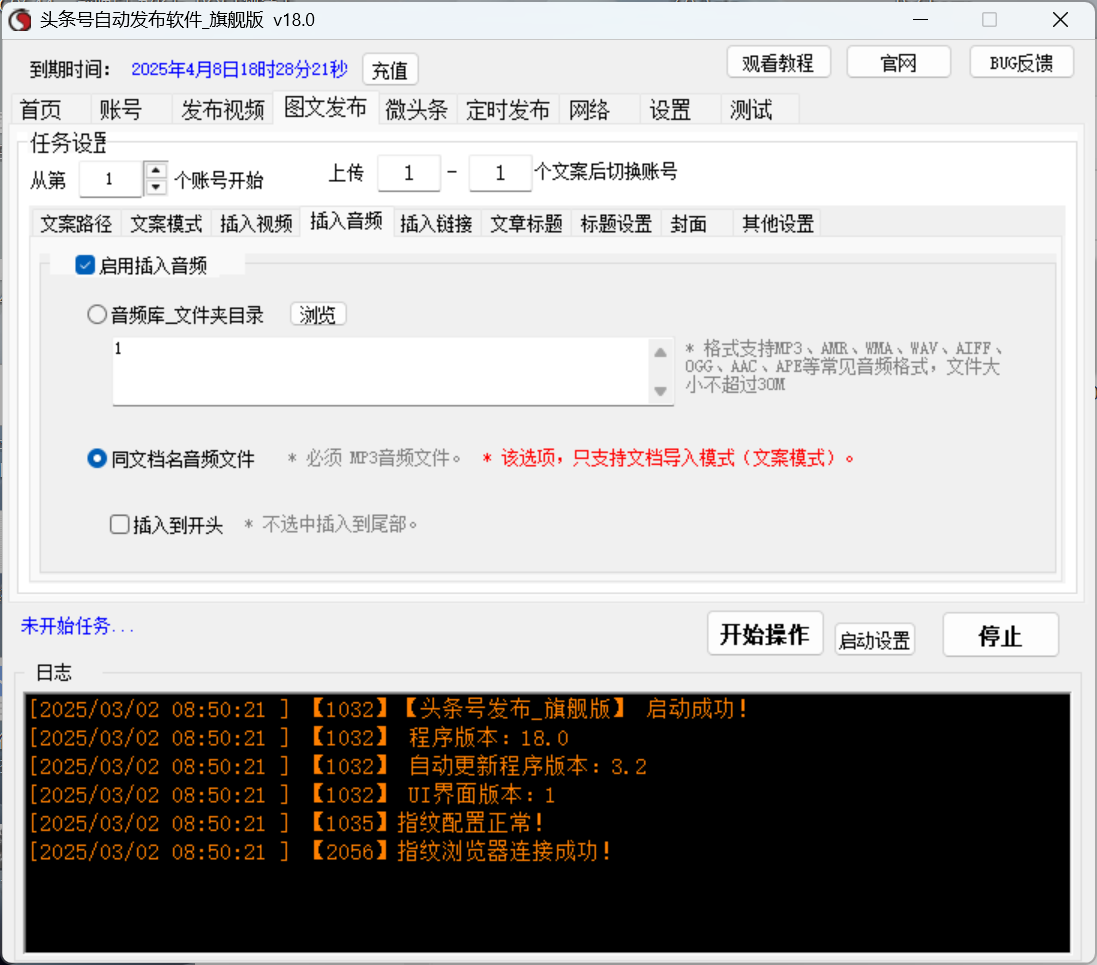Click the starting account number field
The width and height of the screenshot is (1097, 965).
pos(111,179)
